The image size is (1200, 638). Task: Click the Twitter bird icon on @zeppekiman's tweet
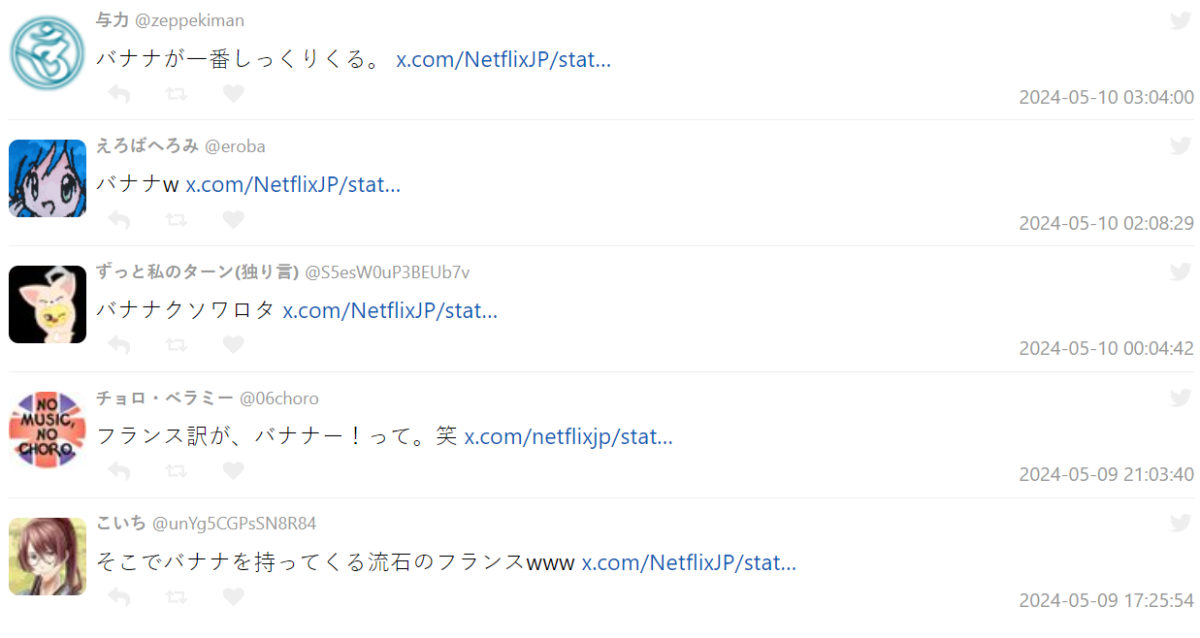point(1180,20)
